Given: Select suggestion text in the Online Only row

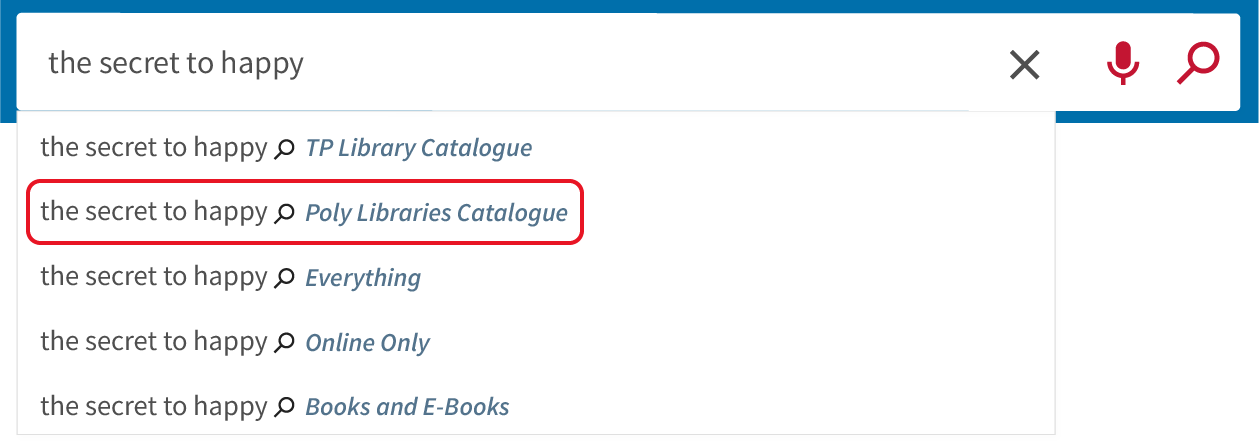Looking at the screenshot, I should (154, 342).
